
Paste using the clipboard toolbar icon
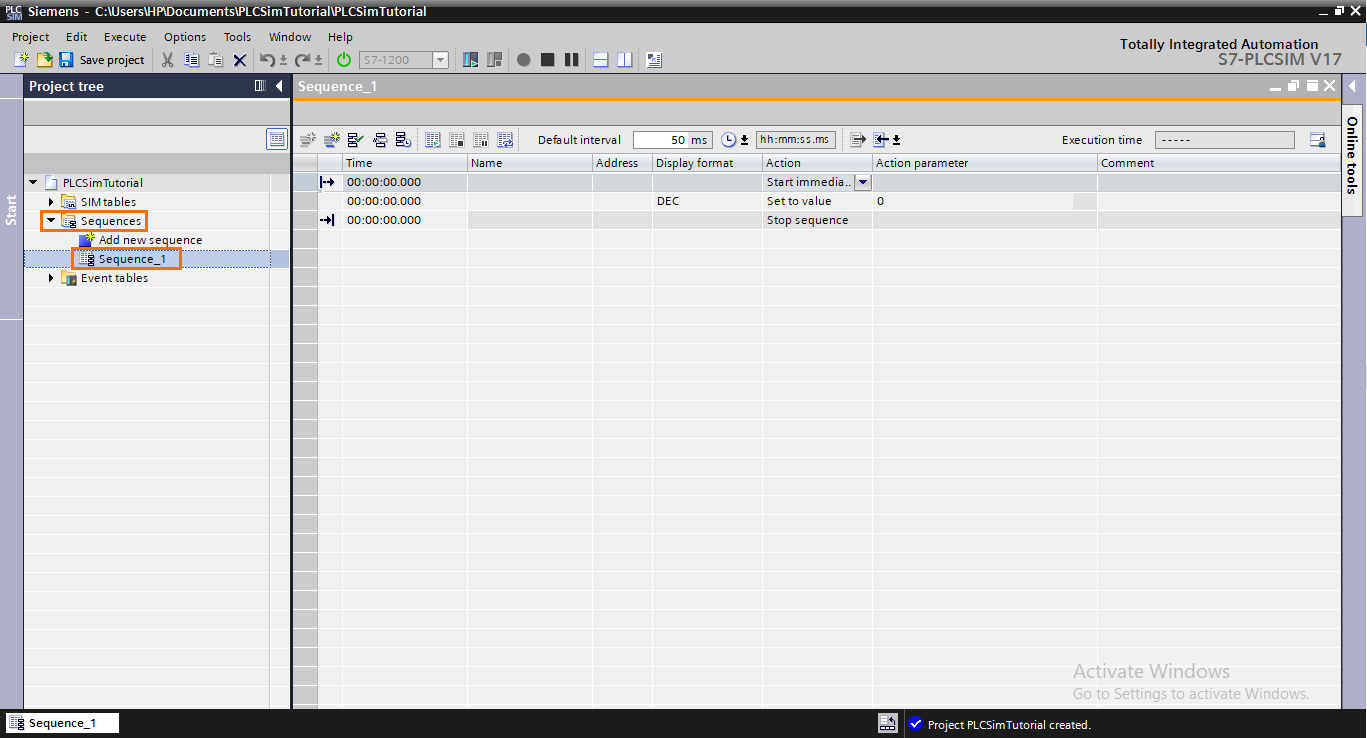[215, 60]
